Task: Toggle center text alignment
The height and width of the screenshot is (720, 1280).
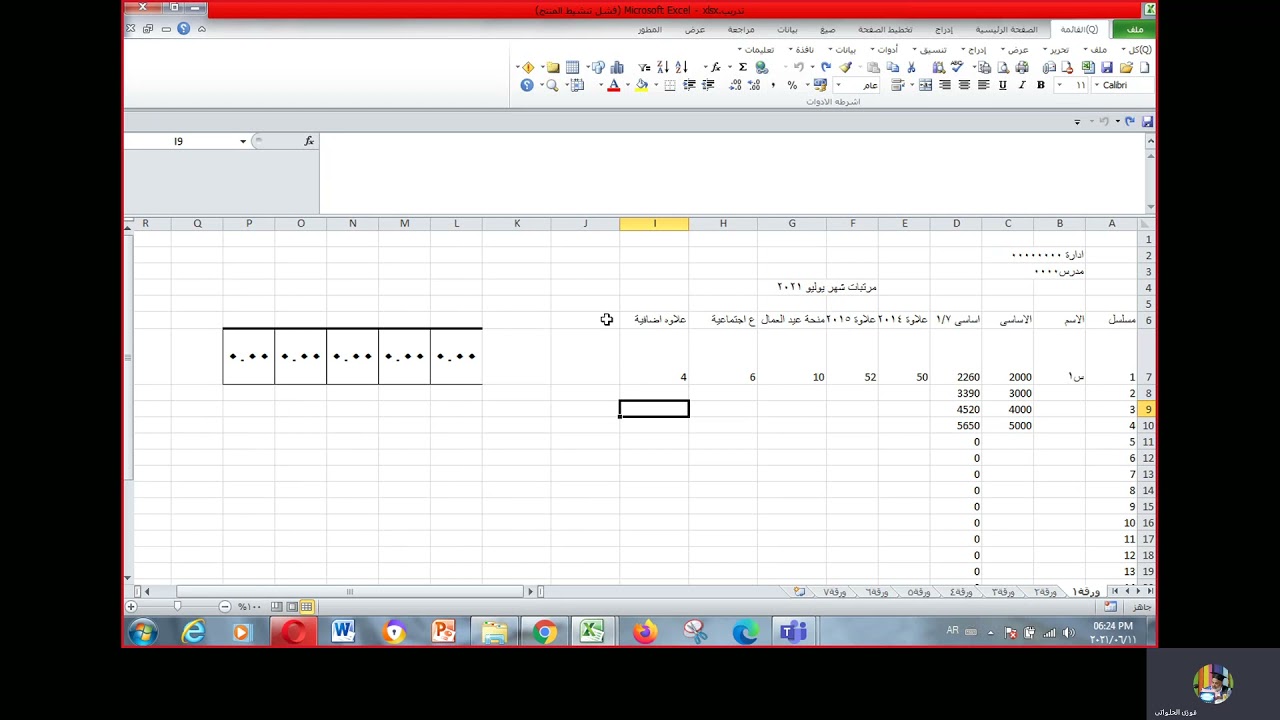Action: click(x=964, y=85)
